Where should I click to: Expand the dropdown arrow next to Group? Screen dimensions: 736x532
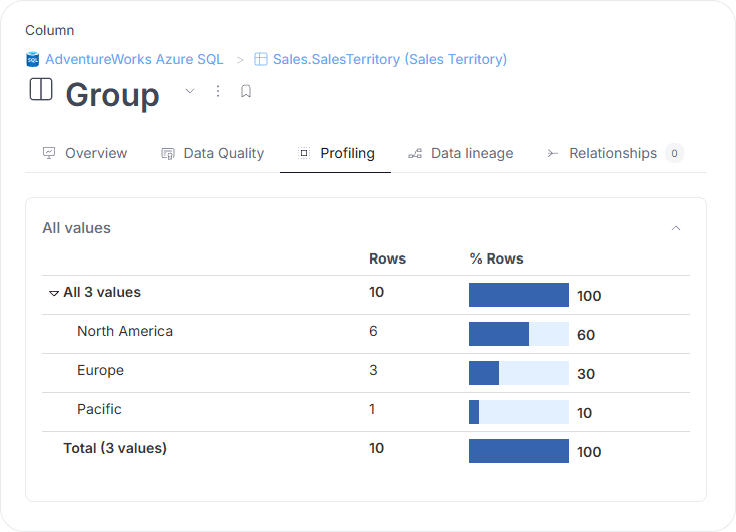point(190,91)
